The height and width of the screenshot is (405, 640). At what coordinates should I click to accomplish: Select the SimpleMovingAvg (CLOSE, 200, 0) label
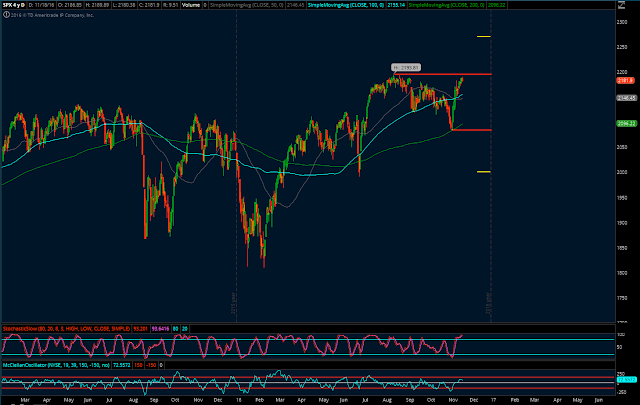[x=447, y=5]
